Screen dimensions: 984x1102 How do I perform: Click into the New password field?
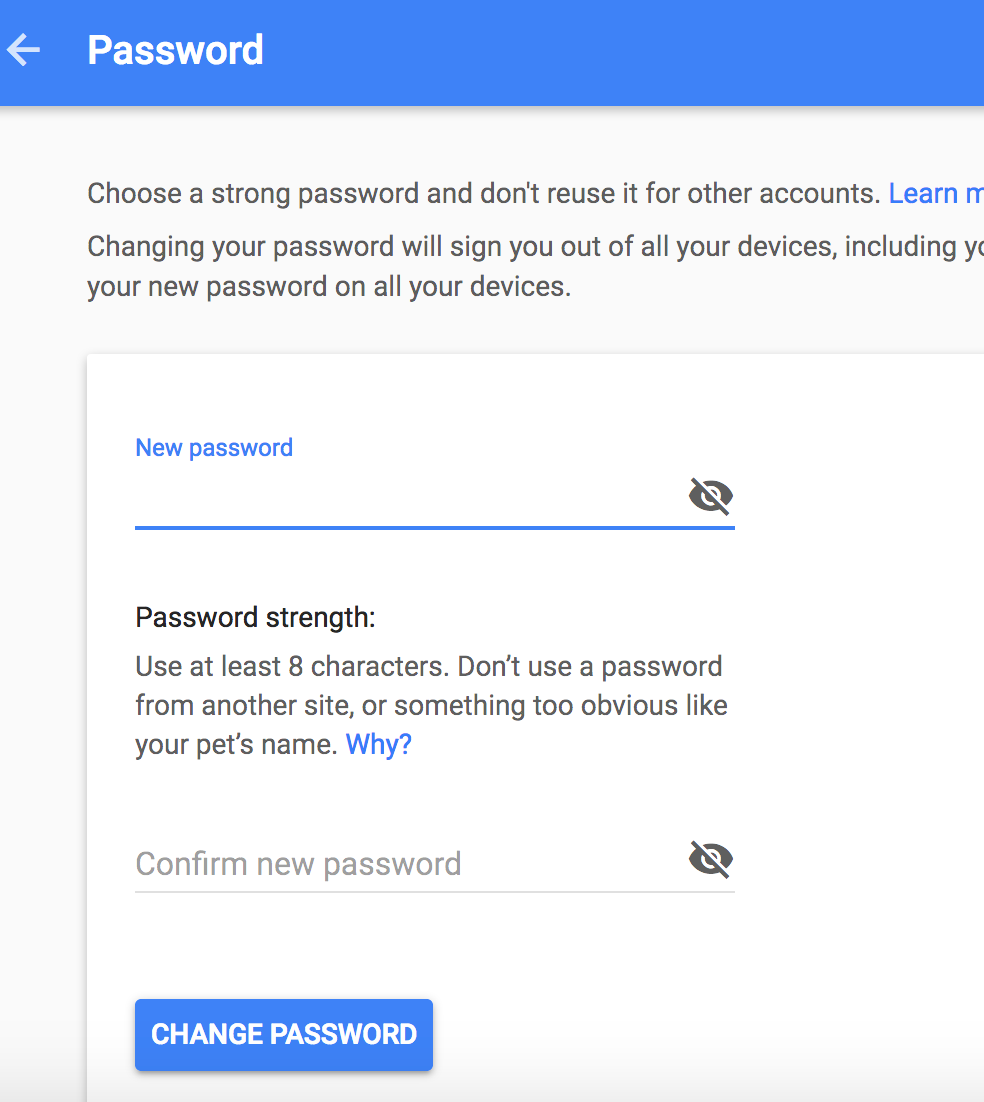coord(410,497)
